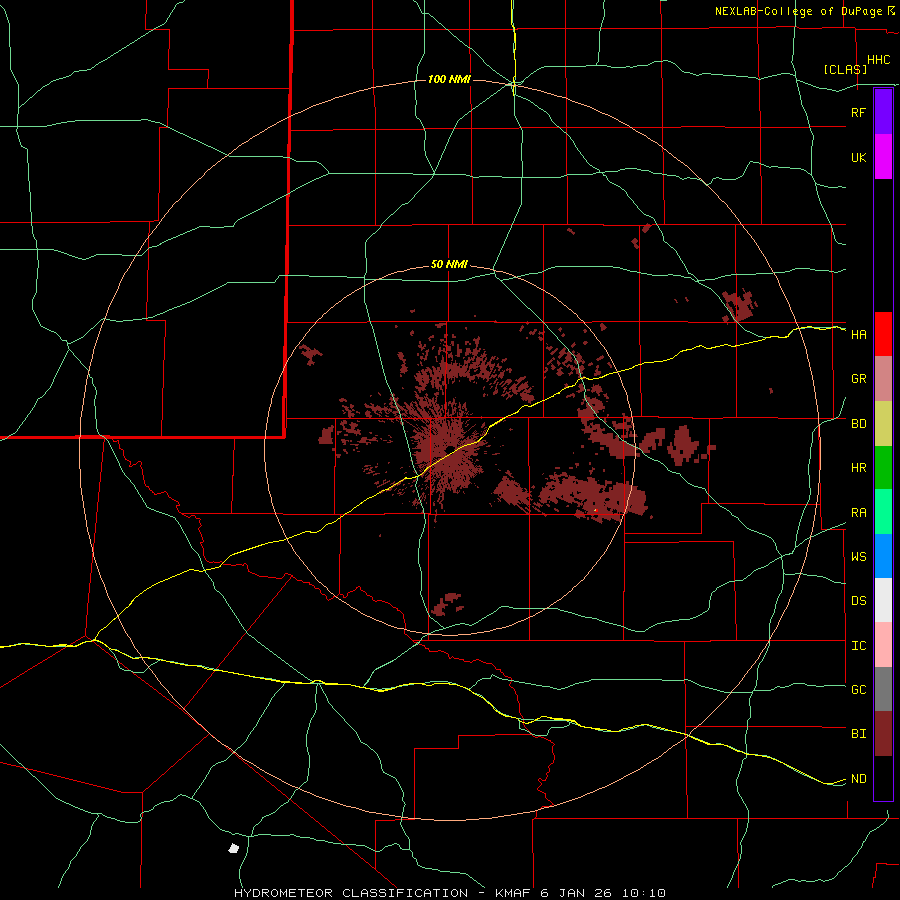900x900 pixels.
Task: Click the 10:10 timestamp in caption
Action: pos(646,893)
